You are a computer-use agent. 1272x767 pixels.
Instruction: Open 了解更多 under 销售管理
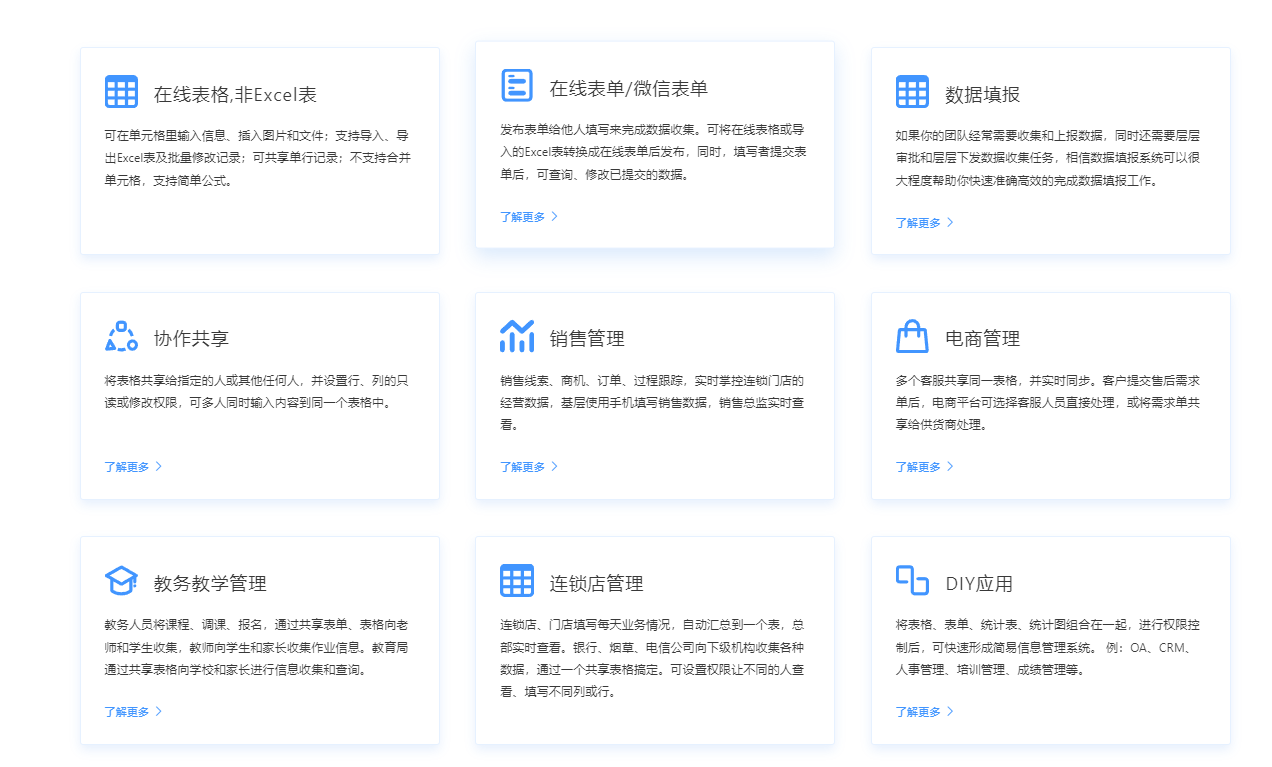(523, 466)
